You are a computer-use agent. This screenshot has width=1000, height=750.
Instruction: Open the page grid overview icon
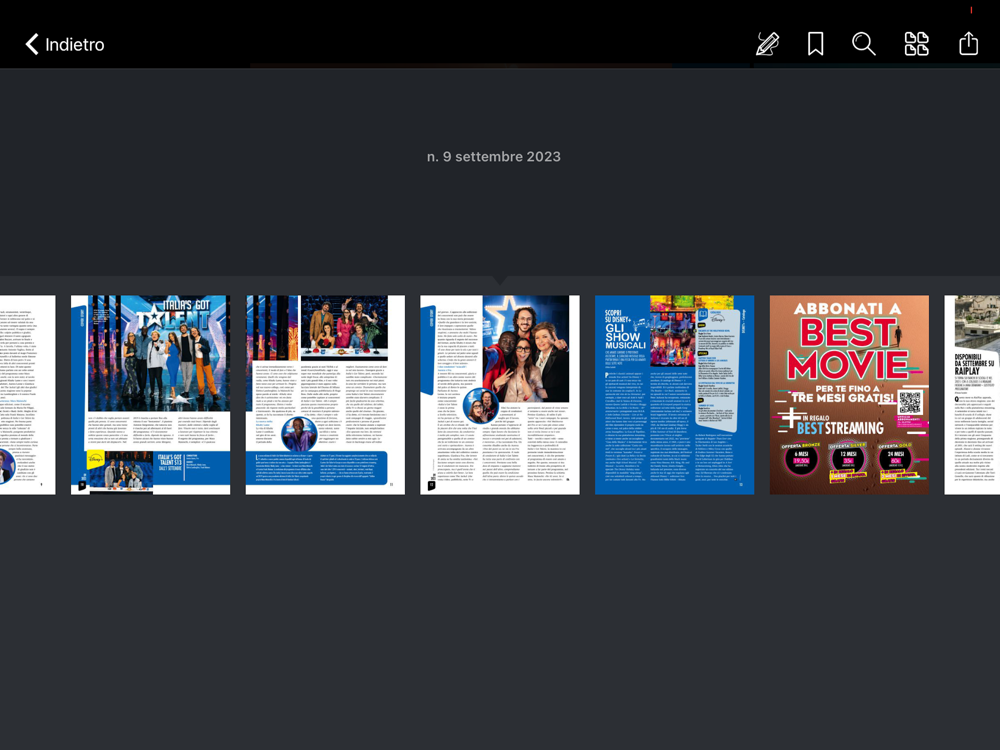(916, 44)
